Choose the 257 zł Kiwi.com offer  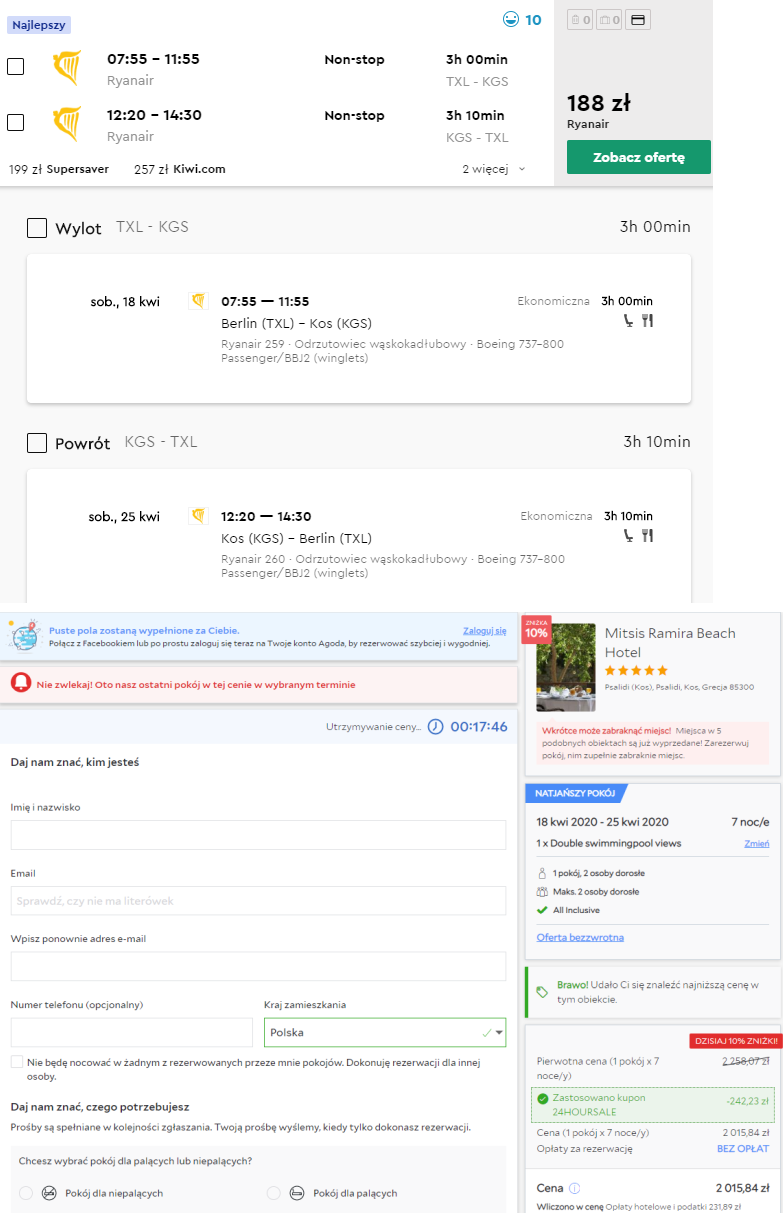[x=180, y=169]
